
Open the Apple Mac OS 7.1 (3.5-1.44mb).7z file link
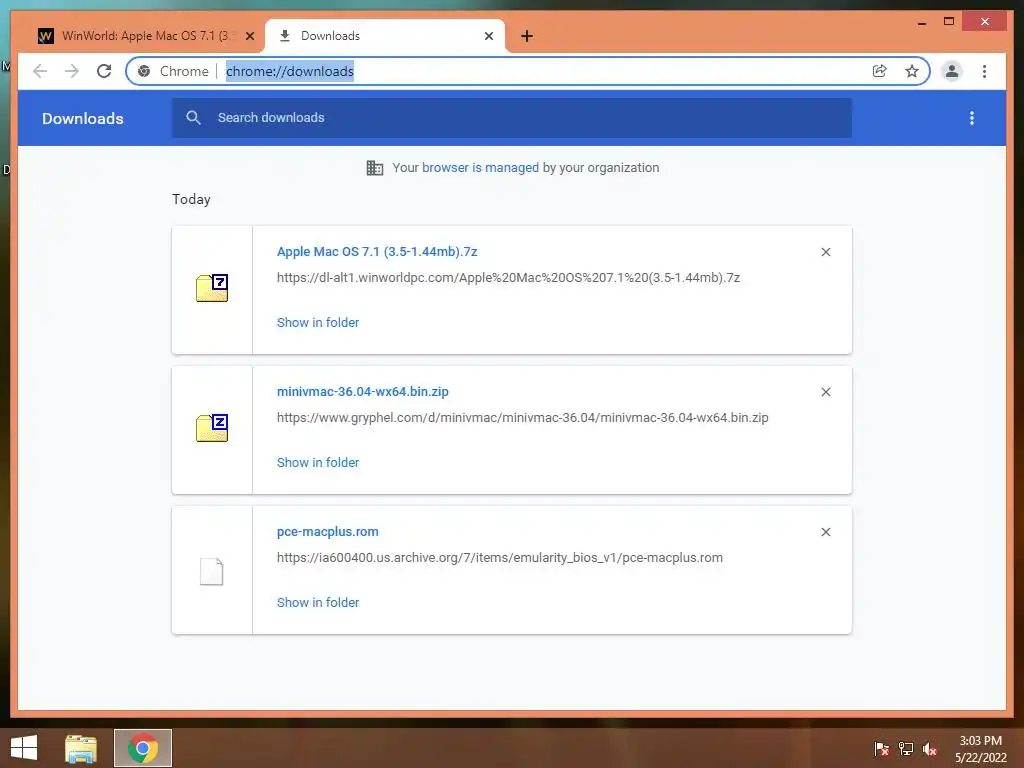377,251
